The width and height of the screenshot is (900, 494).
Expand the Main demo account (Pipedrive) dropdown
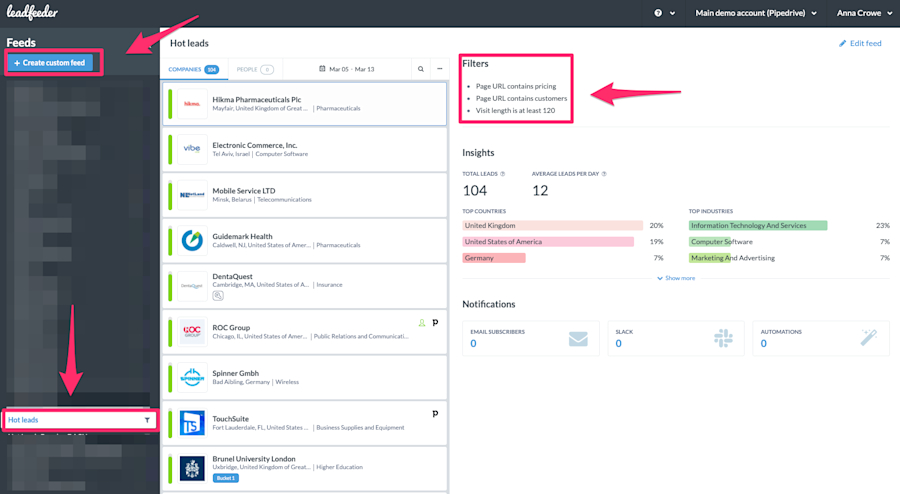756,13
